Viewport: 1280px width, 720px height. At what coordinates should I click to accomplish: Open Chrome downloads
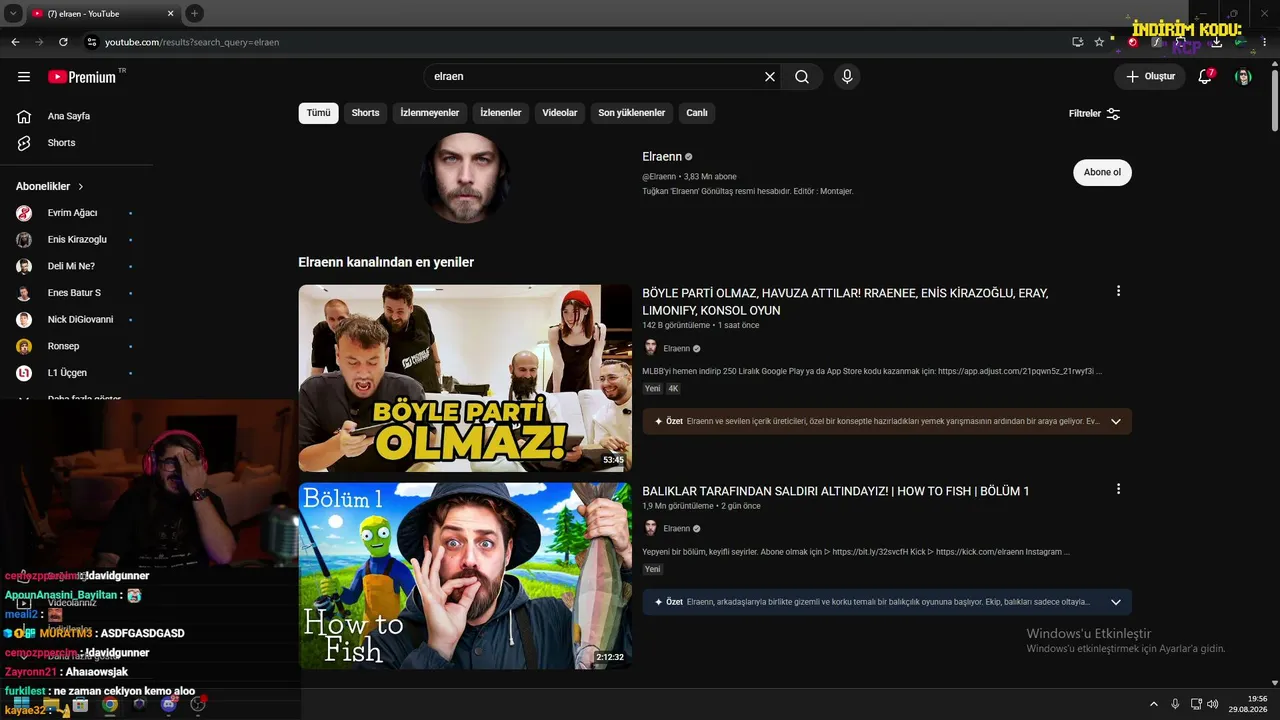(x=1216, y=42)
